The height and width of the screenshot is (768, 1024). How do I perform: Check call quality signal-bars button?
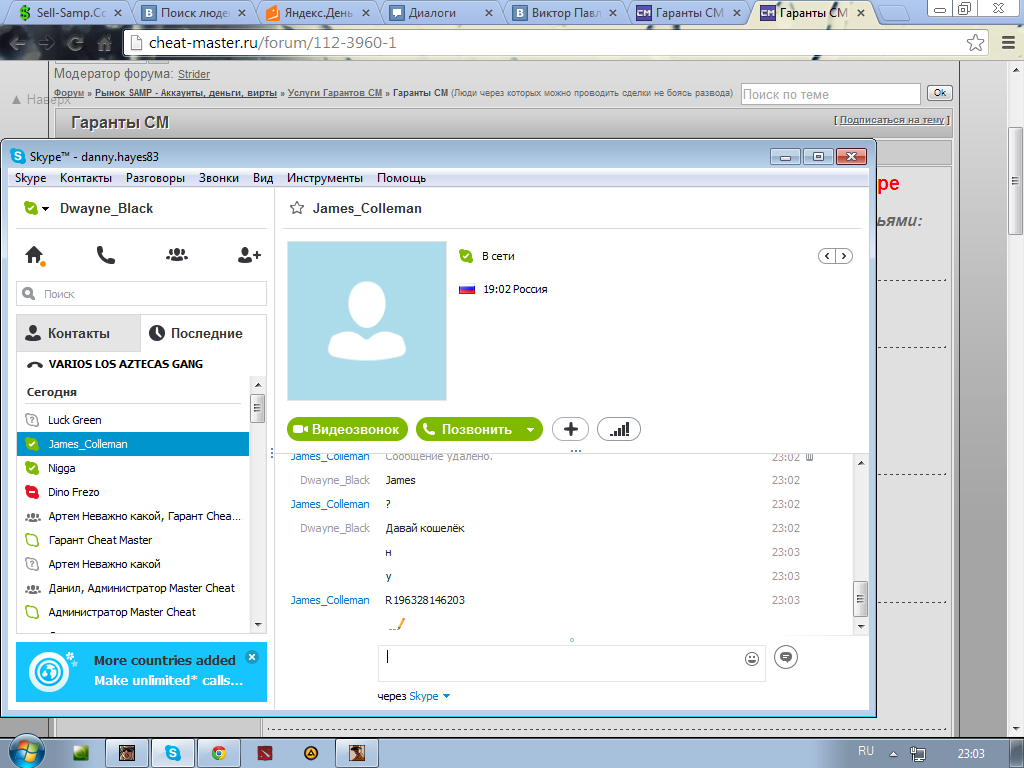[x=618, y=429]
